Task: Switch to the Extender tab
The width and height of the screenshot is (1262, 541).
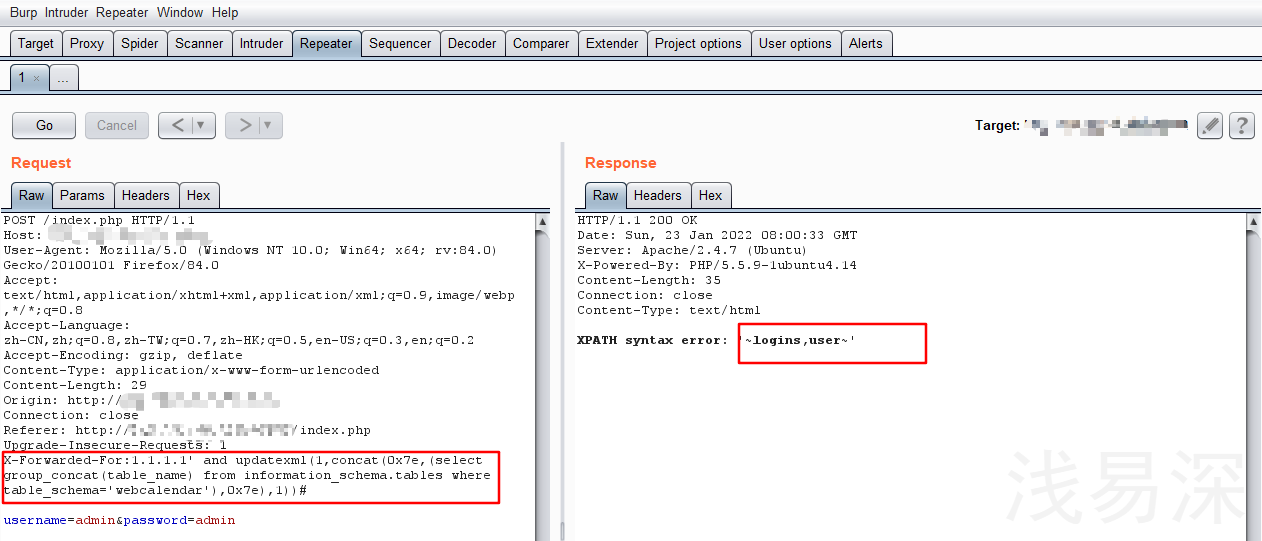Action: [612, 44]
